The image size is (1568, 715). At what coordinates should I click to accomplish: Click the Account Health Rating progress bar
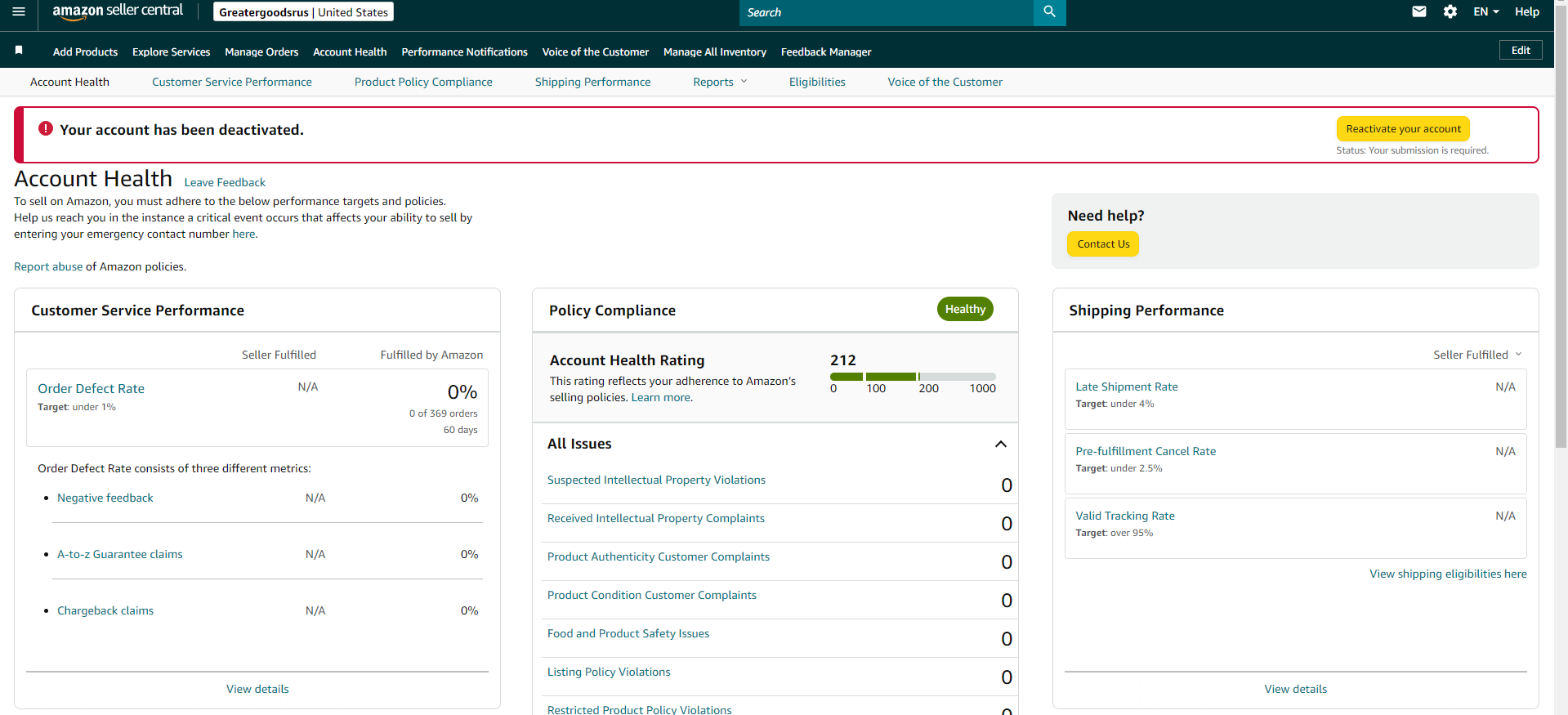click(x=913, y=377)
